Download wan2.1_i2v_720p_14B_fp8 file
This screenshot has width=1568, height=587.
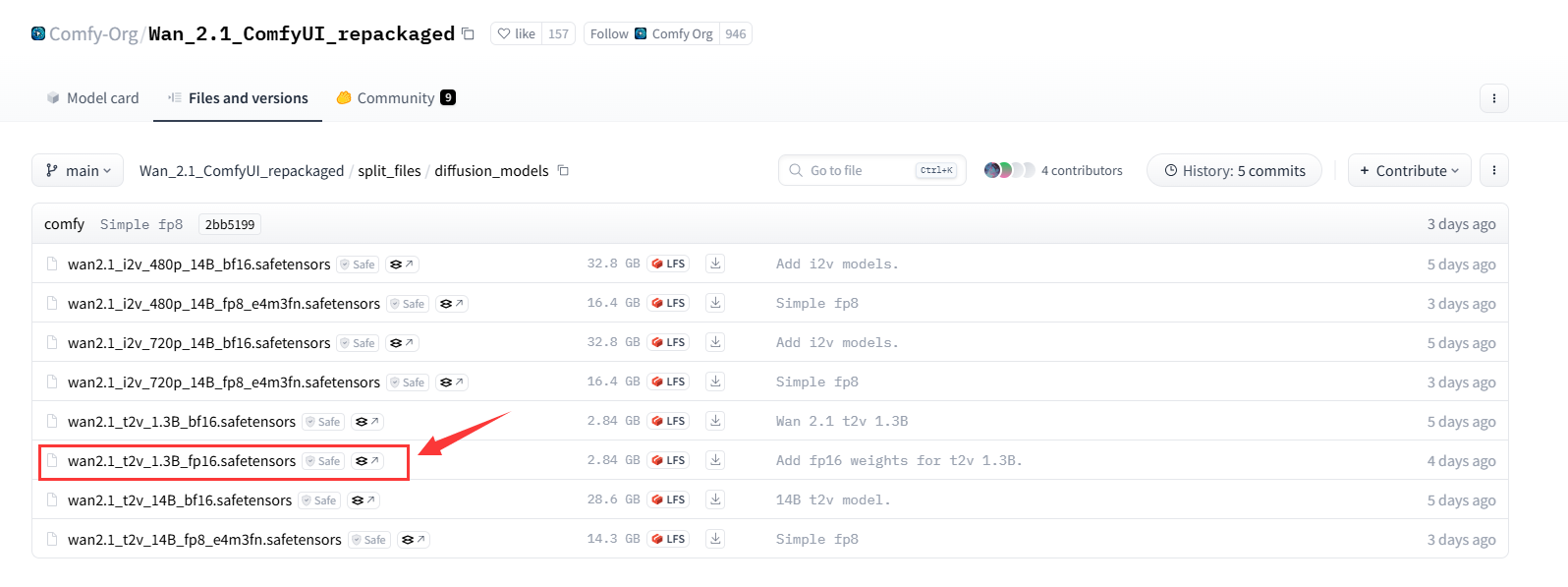pos(715,382)
